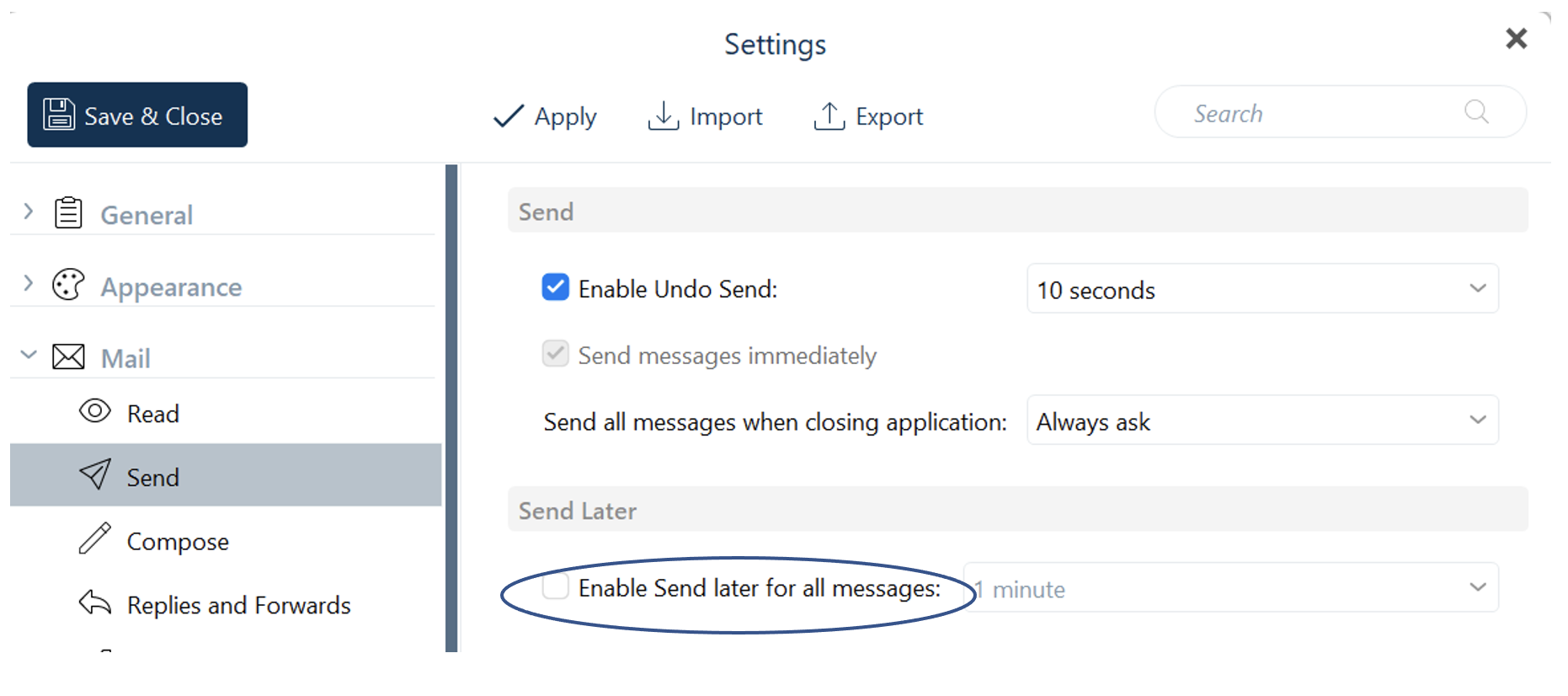Open the Always ask dropdown
This screenshot has height=696, width=1568.
[1262, 420]
